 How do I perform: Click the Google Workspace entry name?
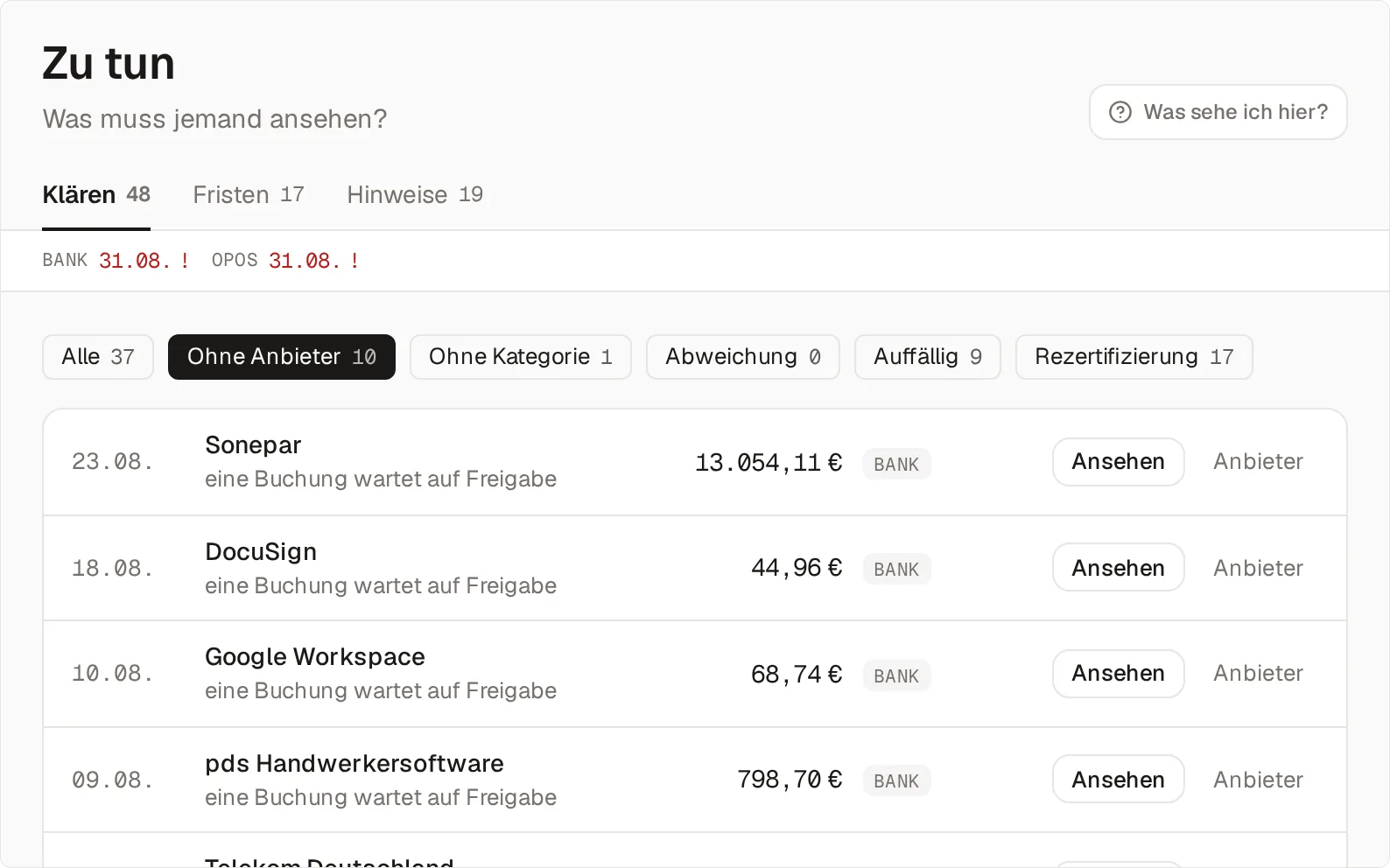(315, 657)
